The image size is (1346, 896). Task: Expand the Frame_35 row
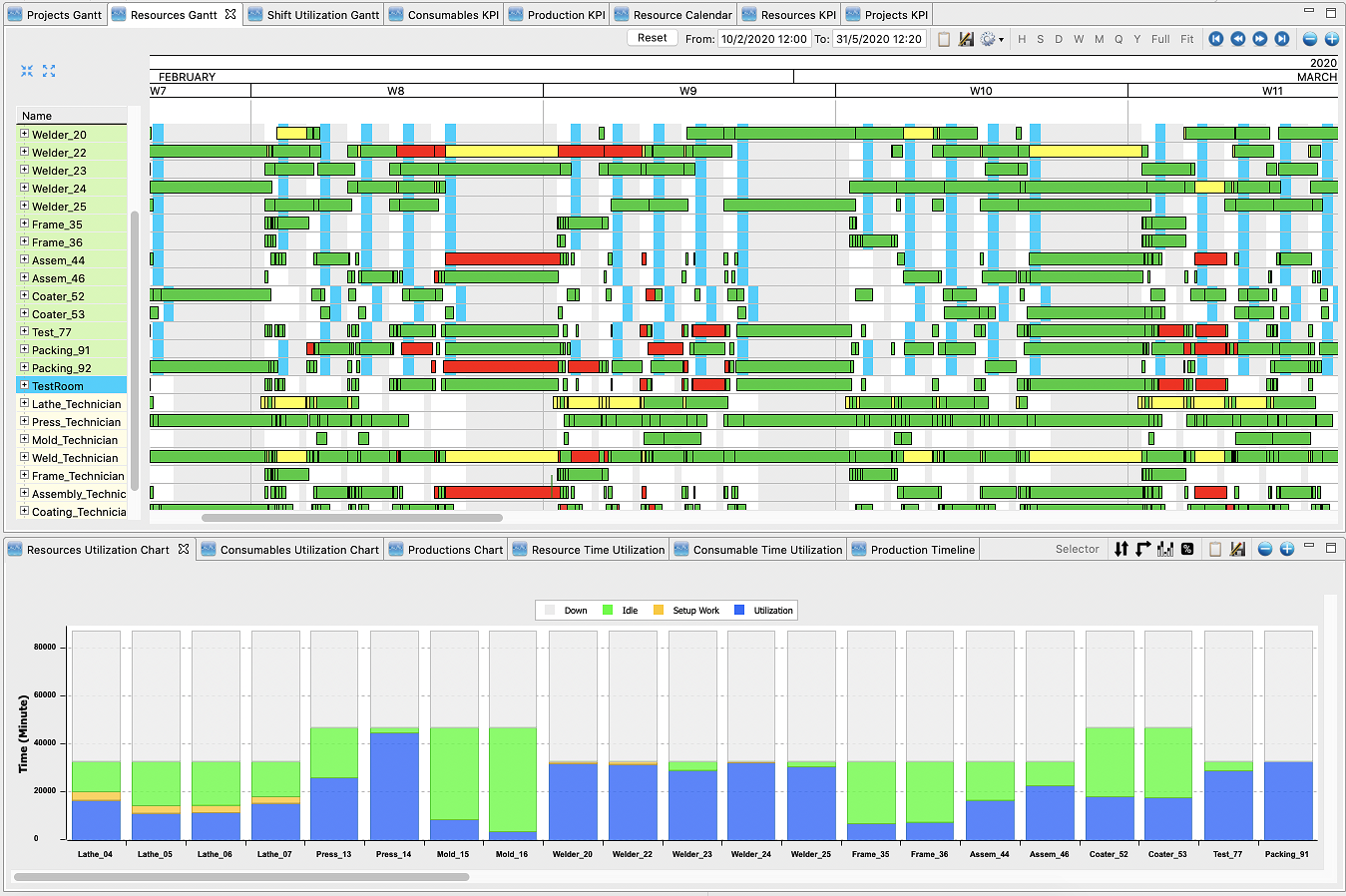[24, 224]
